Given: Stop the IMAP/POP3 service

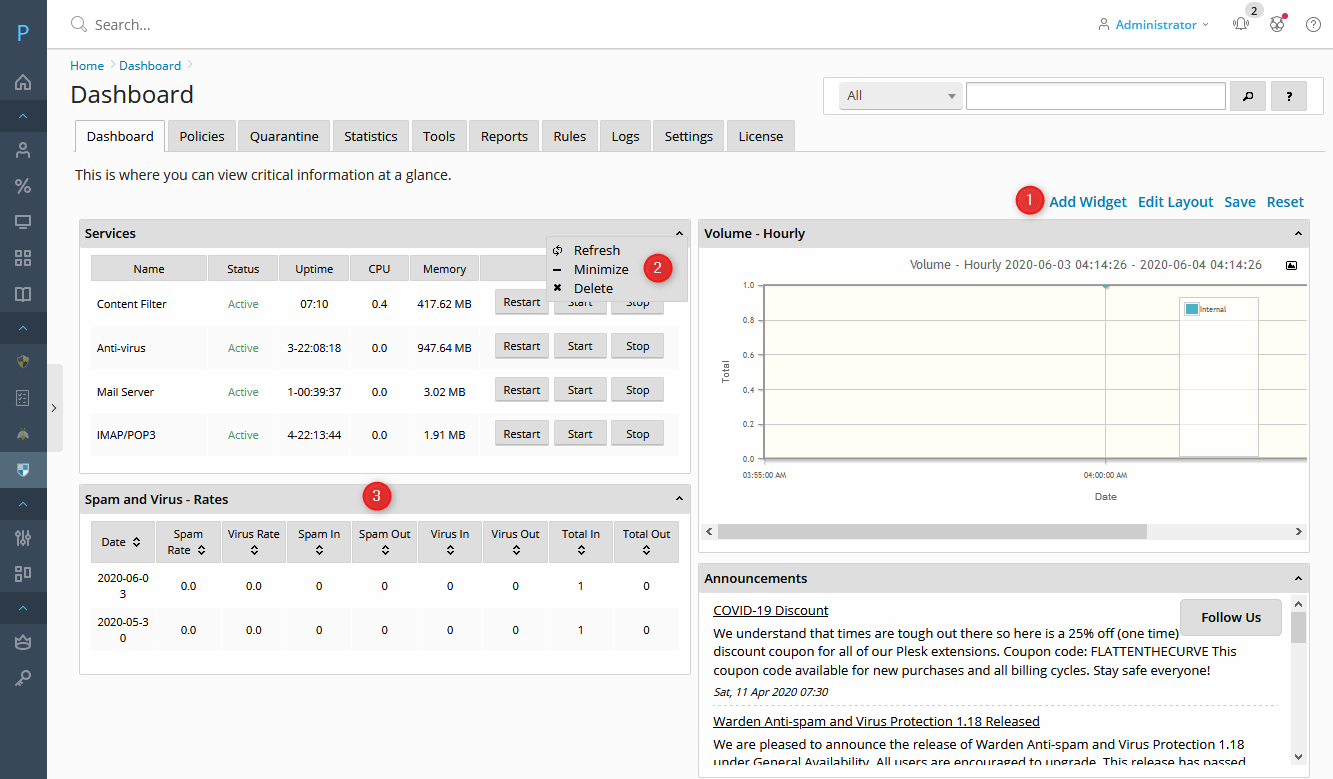Looking at the screenshot, I should tap(638, 434).
